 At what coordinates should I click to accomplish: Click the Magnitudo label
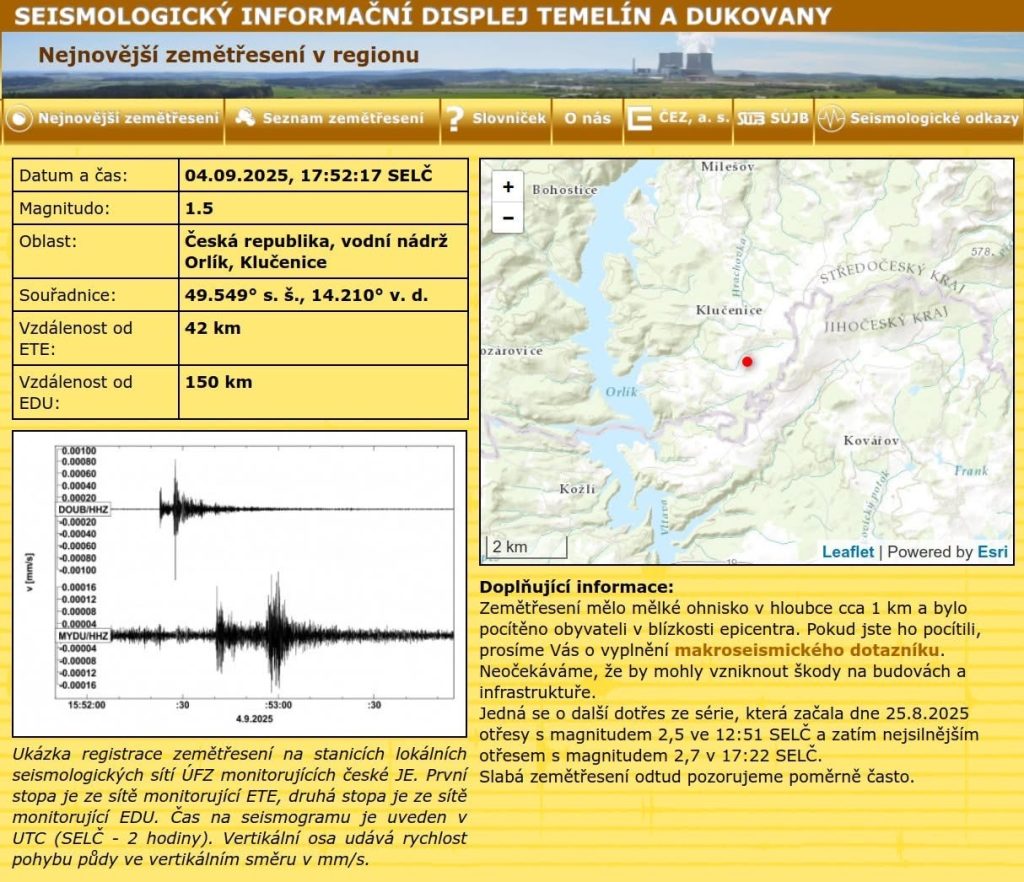65,208
